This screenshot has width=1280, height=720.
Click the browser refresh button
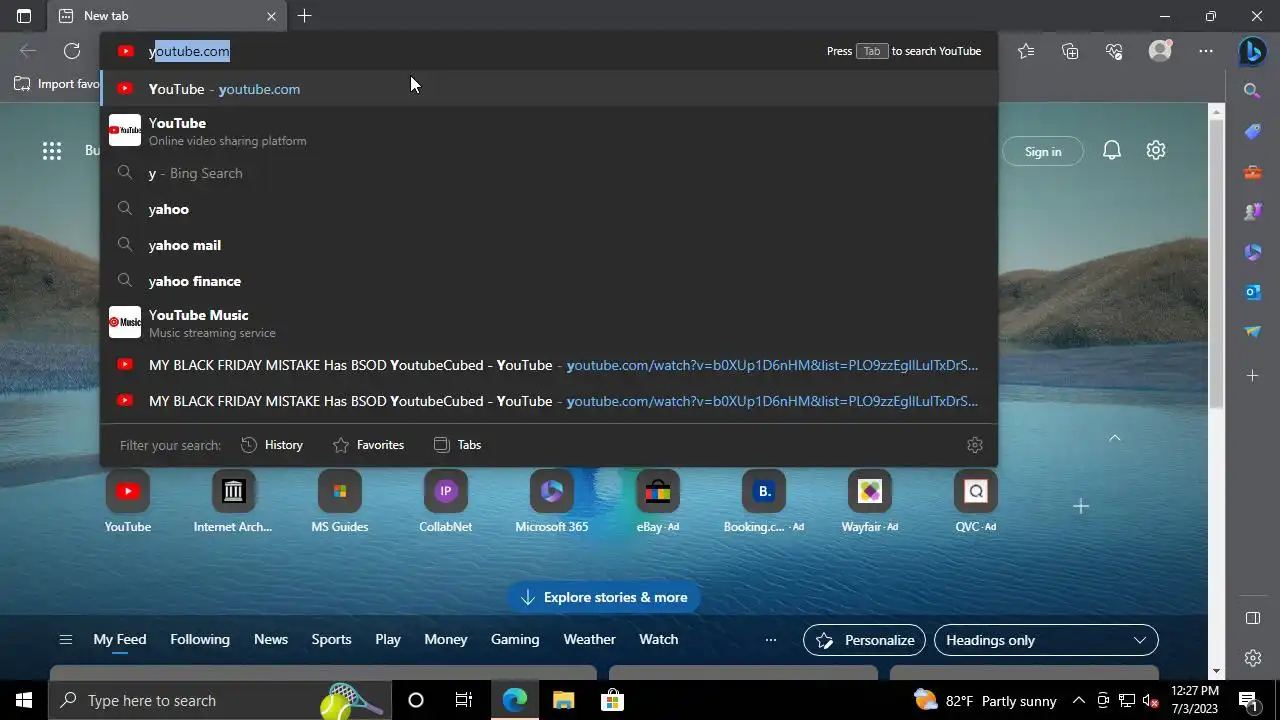tap(72, 51)
